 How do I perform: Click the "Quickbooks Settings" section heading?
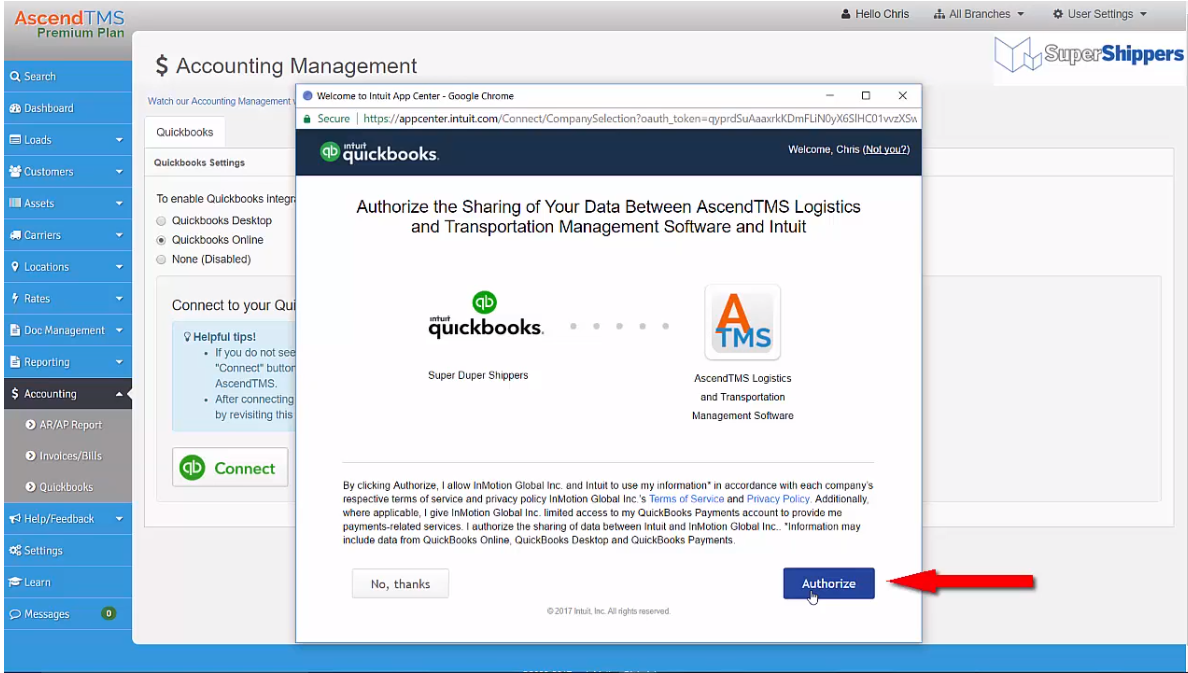[x=199, y=163]
